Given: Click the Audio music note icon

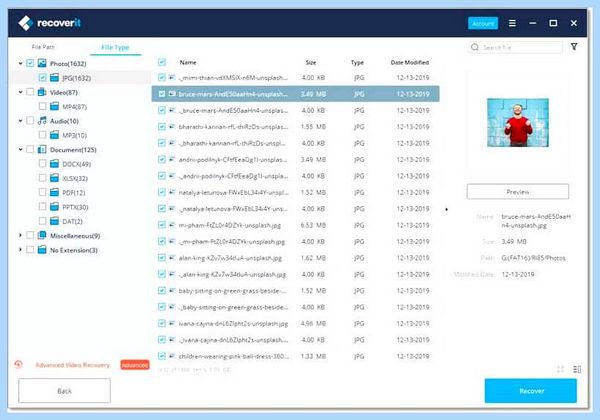Looking at the screenshot, I should point(42,121).
